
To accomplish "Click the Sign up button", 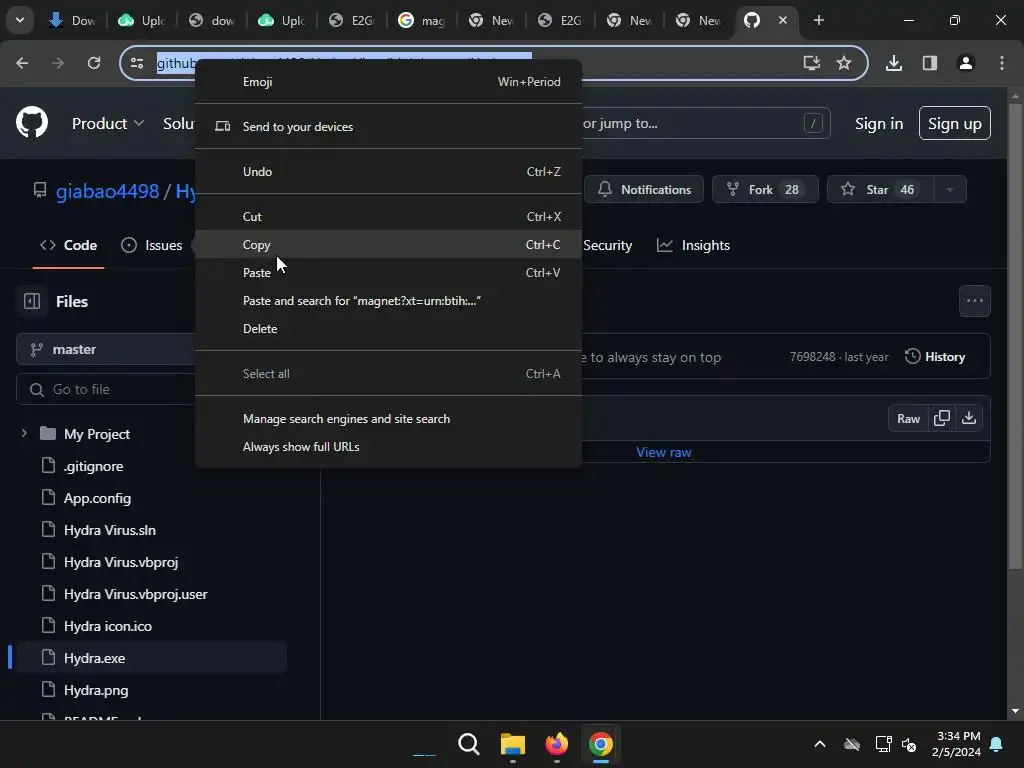I will click(954, 123).
